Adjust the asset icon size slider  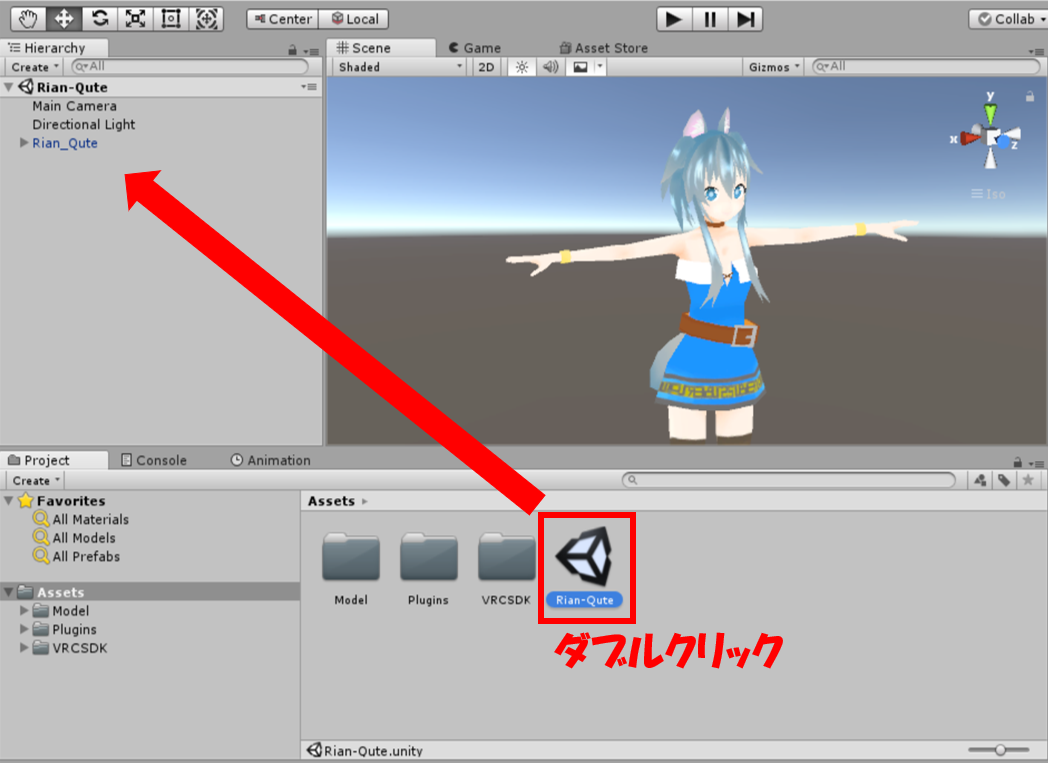point(998,750)
